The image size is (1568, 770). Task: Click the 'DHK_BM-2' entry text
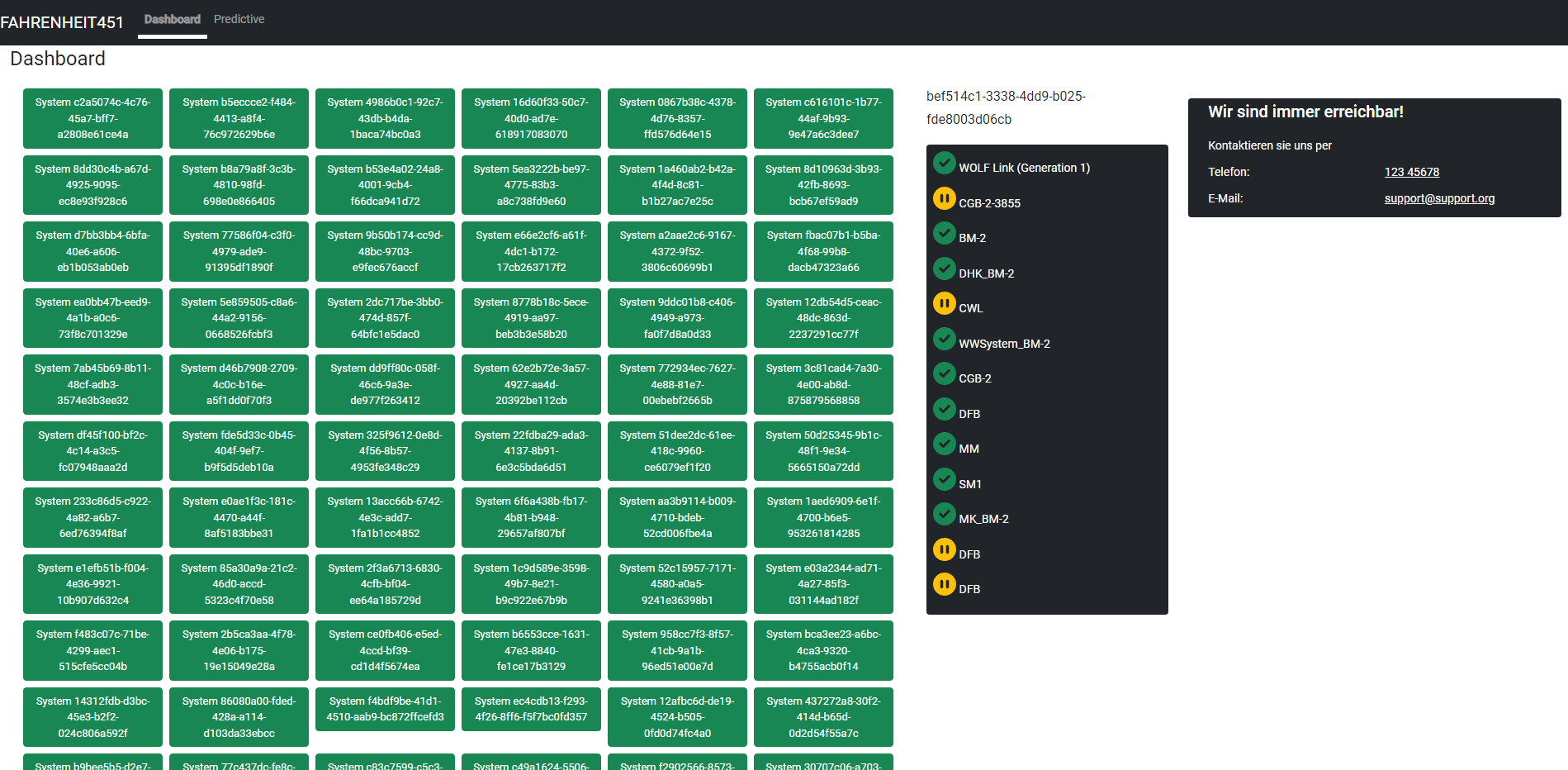pyautogui.click(x=986, y=273)
